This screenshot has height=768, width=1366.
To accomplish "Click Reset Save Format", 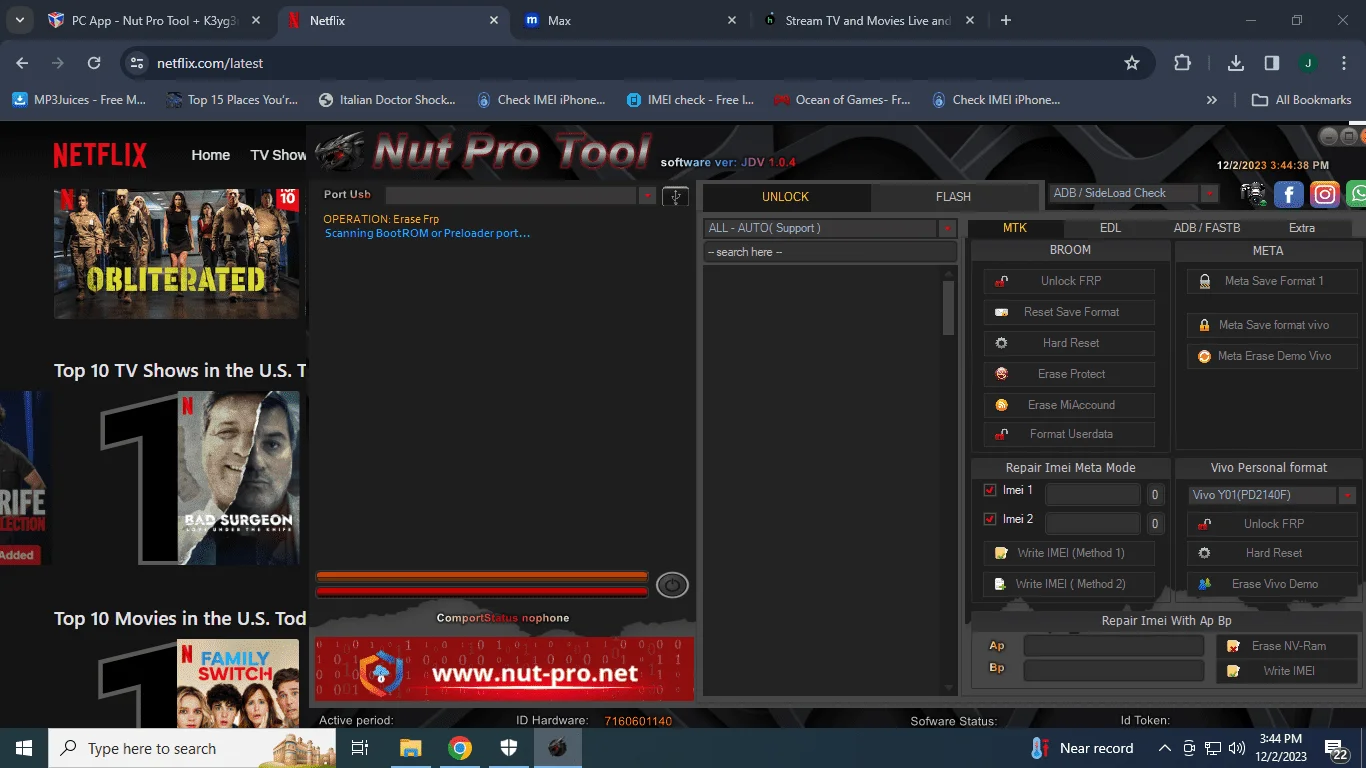I will click(1069, 312).
